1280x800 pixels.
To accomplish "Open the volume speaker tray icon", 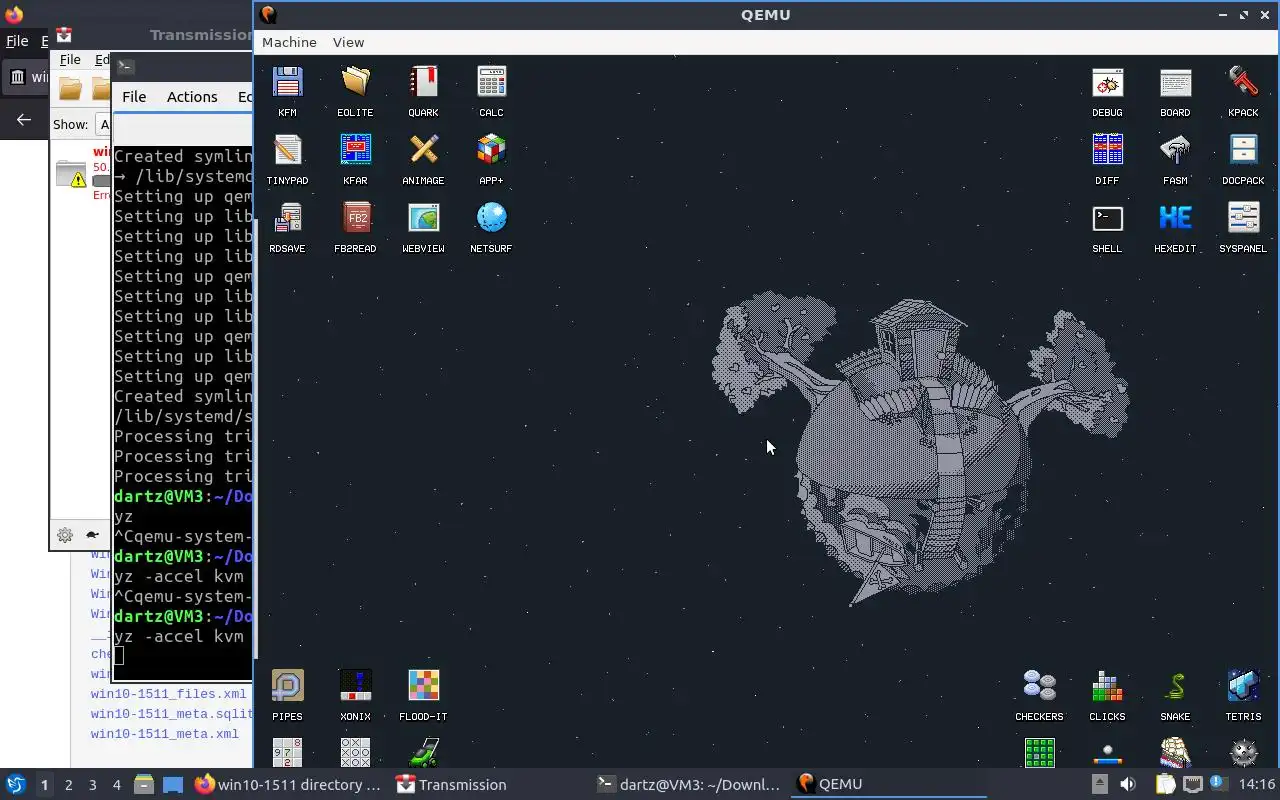I will pos(1128,785).
